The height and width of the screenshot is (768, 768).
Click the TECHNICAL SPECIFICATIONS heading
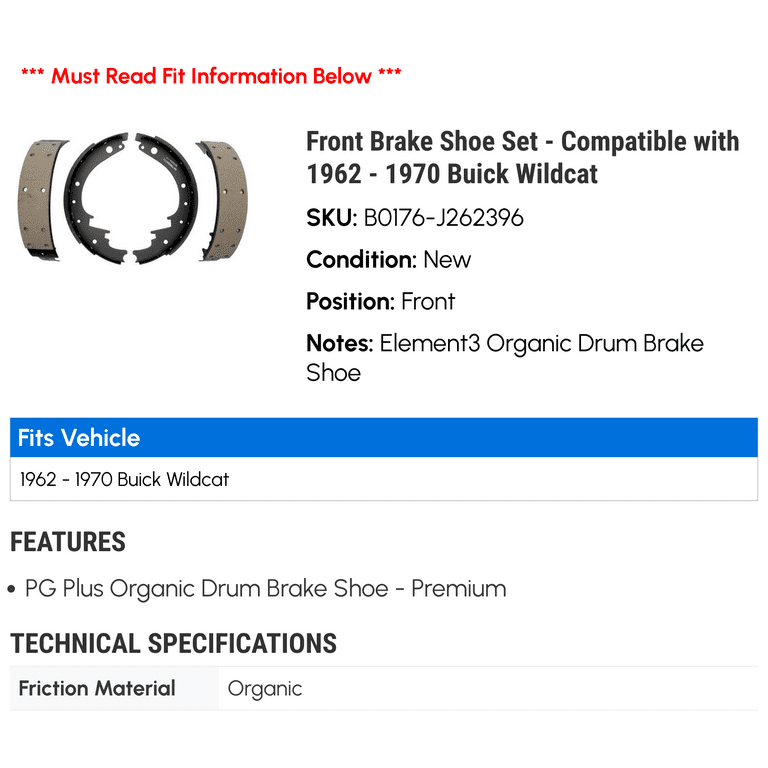click(x=173, y=644)
